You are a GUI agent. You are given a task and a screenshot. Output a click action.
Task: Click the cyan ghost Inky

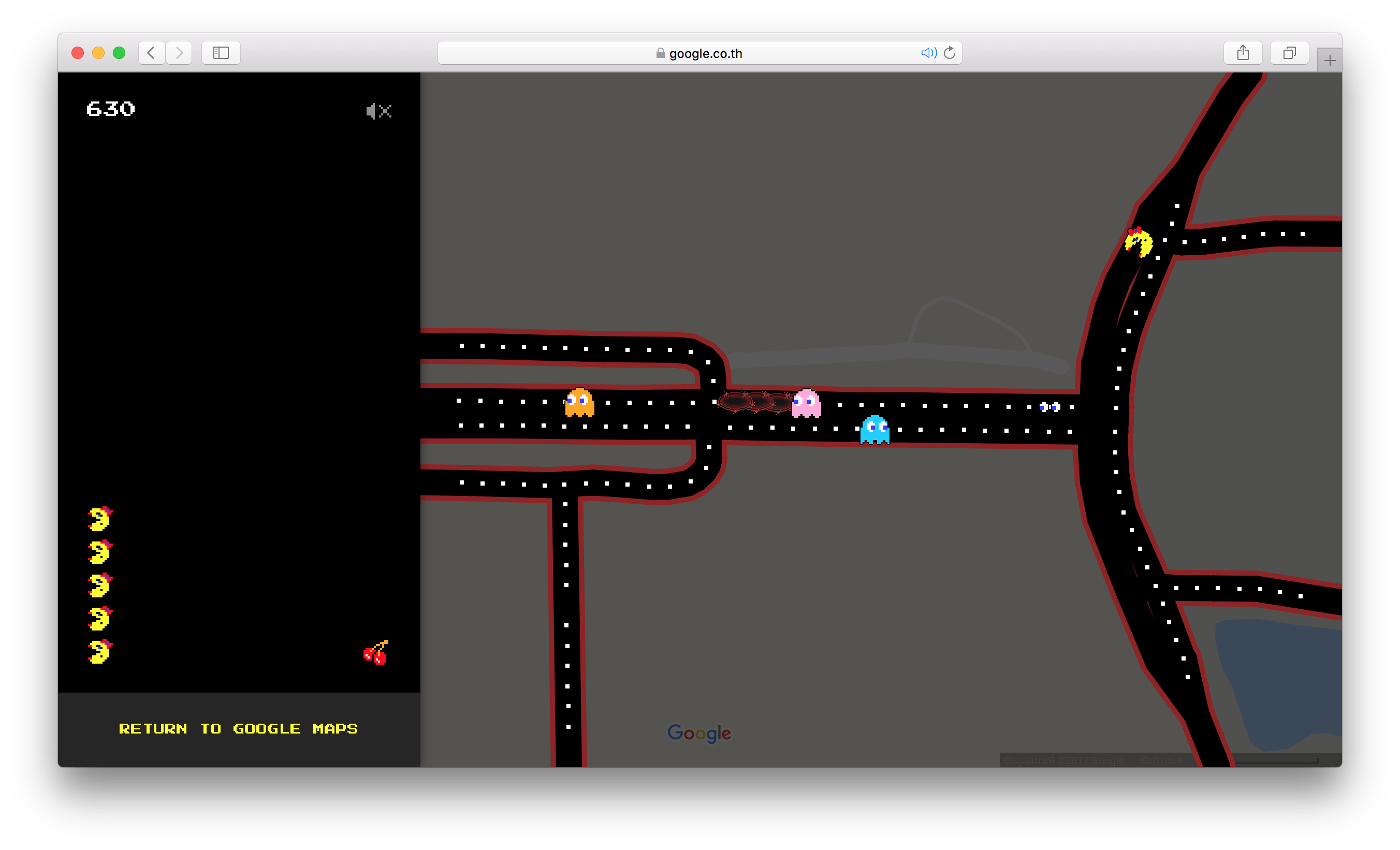pyautogui.click(x=874, y=430)
